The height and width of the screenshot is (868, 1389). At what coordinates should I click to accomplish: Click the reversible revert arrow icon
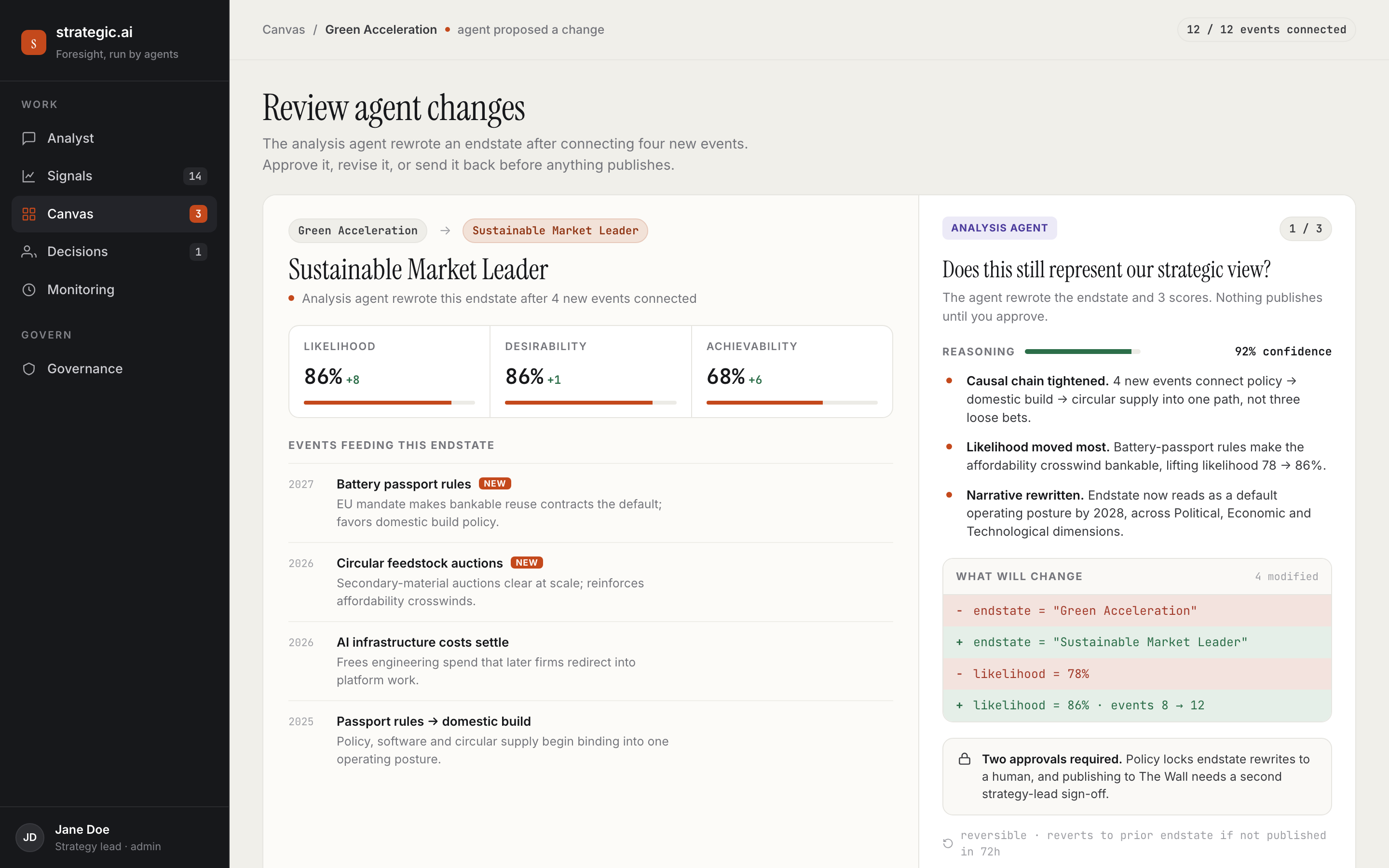(948, 843)
